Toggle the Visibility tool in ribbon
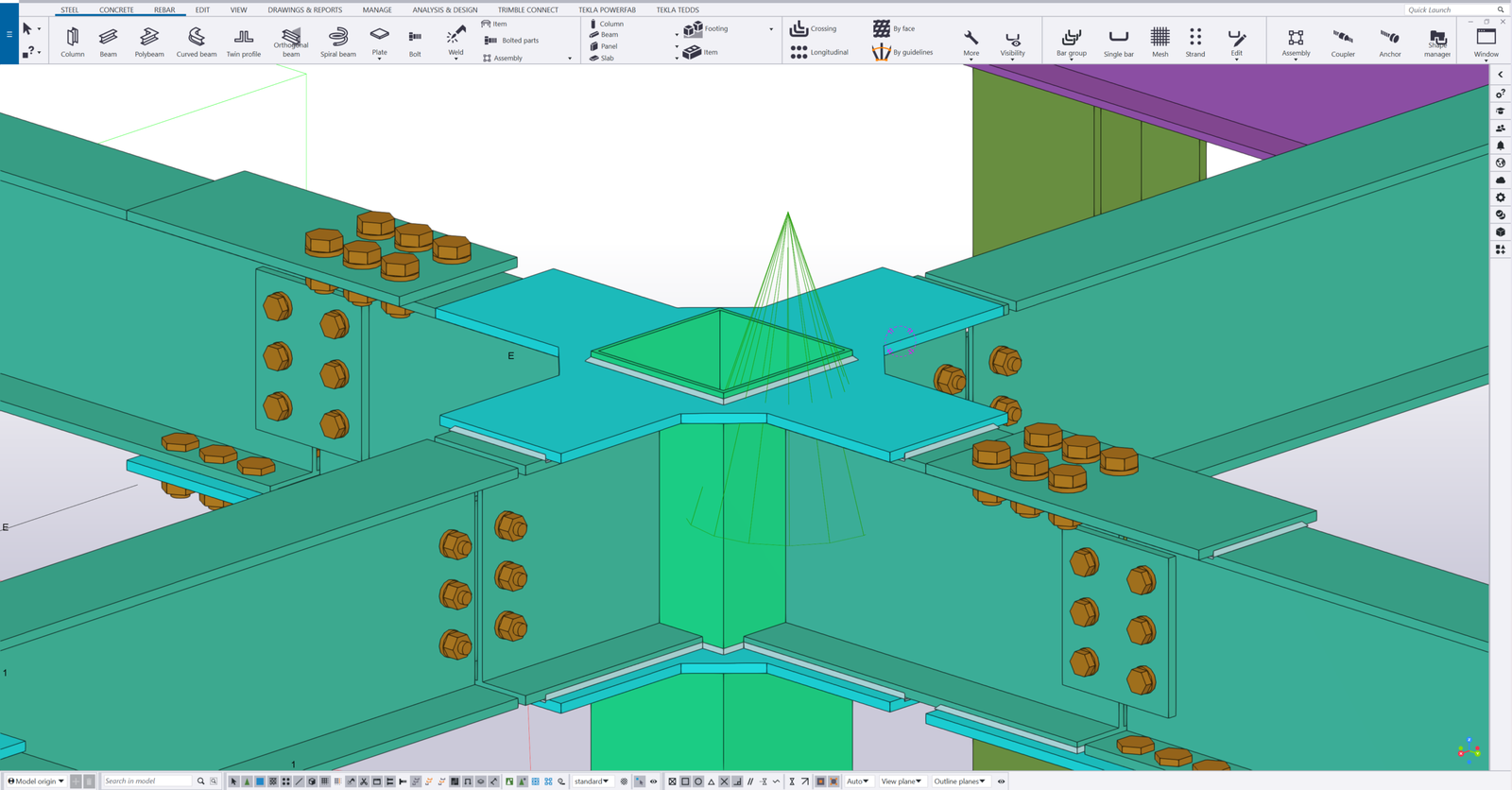The width and height of the screenshot is (1512, 790). pyautogui.click(x=1012, y=42)
